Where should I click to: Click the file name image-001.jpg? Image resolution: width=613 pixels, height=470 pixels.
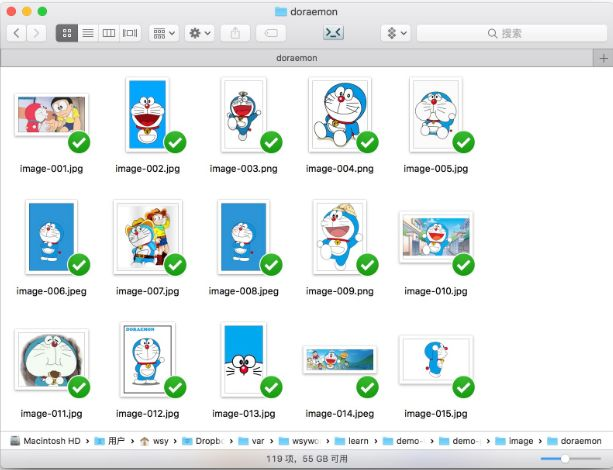pyautogui.click(x=52, y=169)
